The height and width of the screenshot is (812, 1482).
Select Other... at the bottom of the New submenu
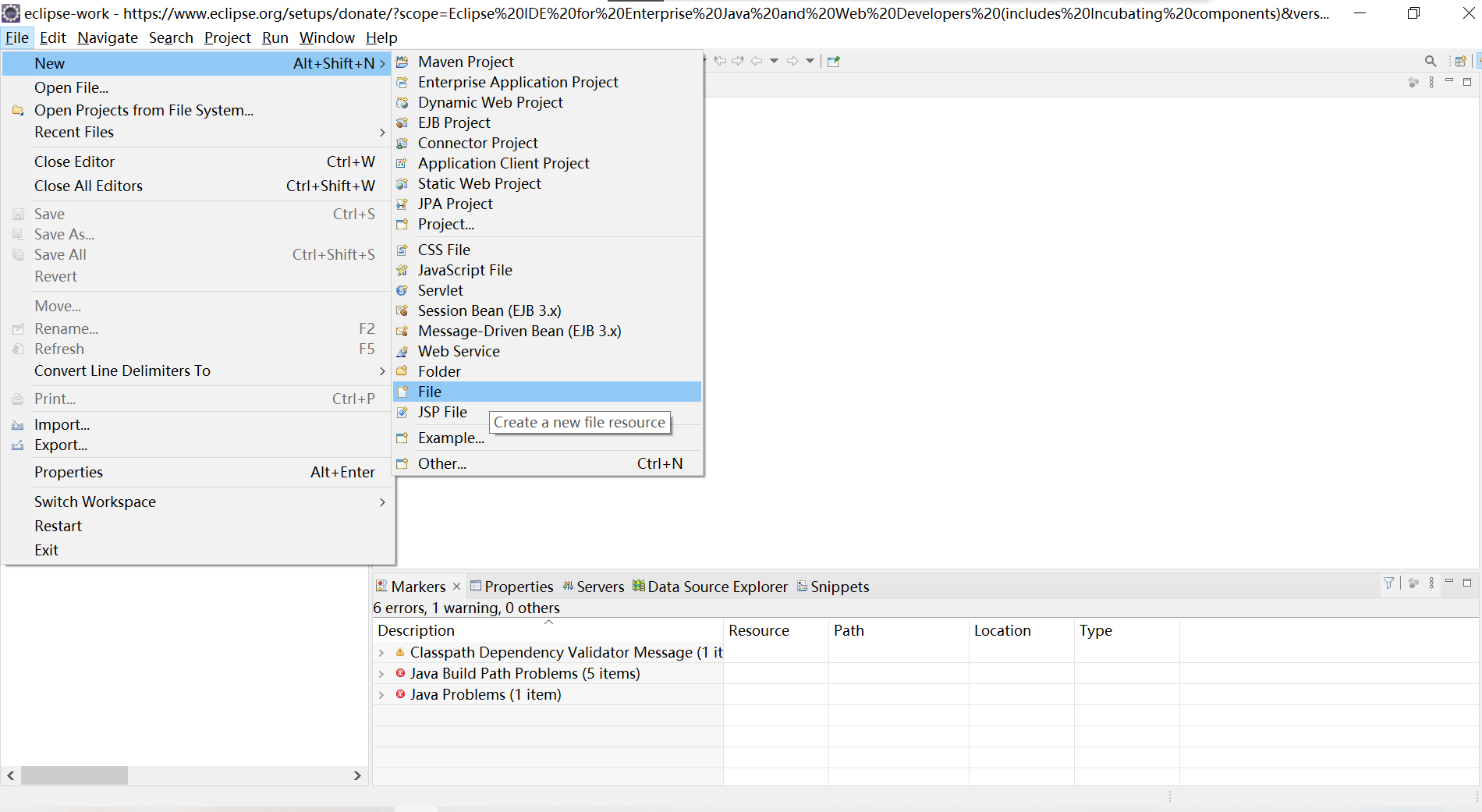click(442, 463)
